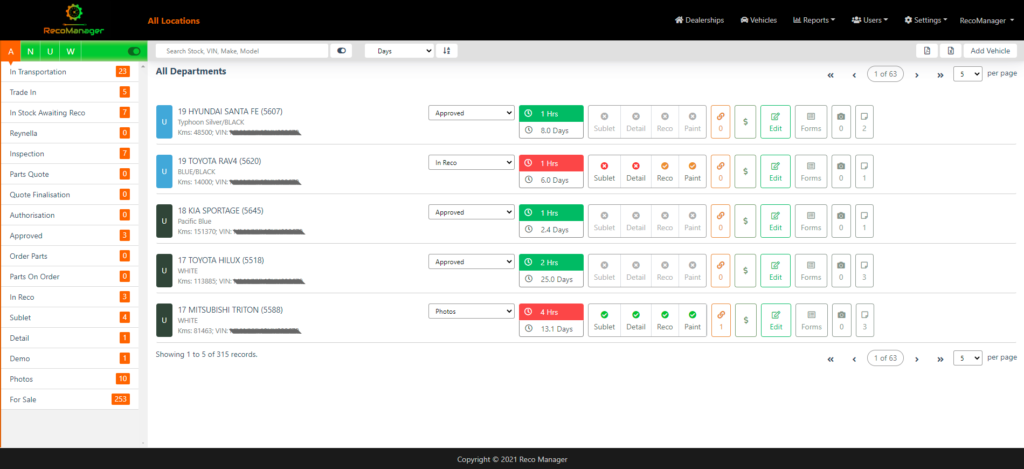The image size is (1024, 469).
Task: Select the N tab in sidebar
Action: click(30, 52)
